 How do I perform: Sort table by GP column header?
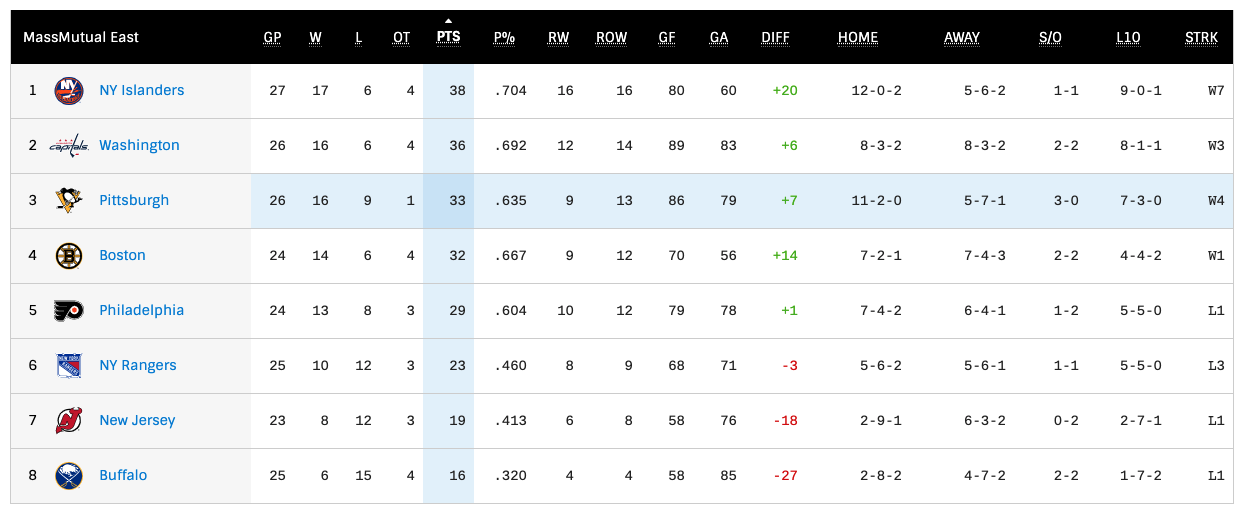coord(272,38)
